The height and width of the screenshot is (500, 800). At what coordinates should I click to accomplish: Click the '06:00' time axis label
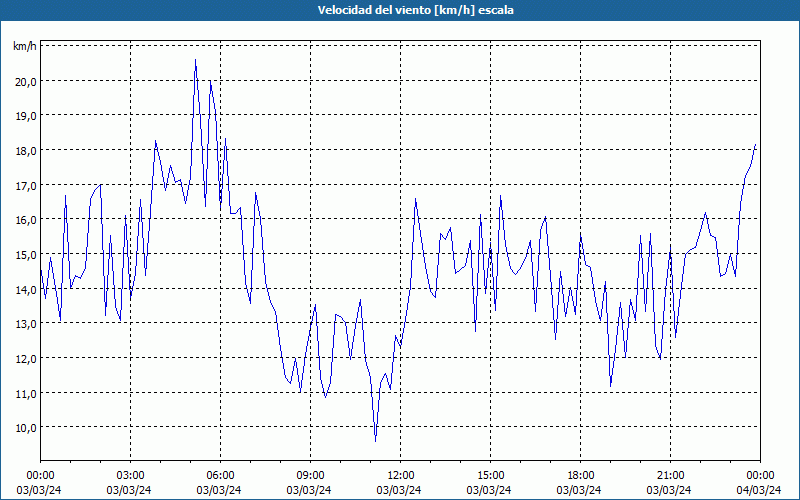220,476
